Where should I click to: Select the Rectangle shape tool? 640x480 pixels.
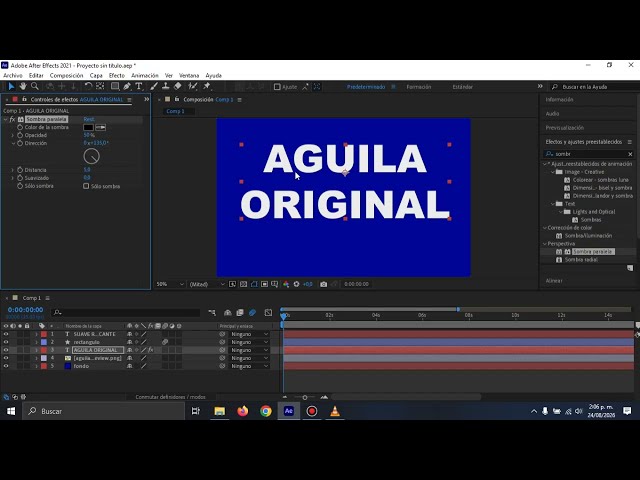(115, 86)
